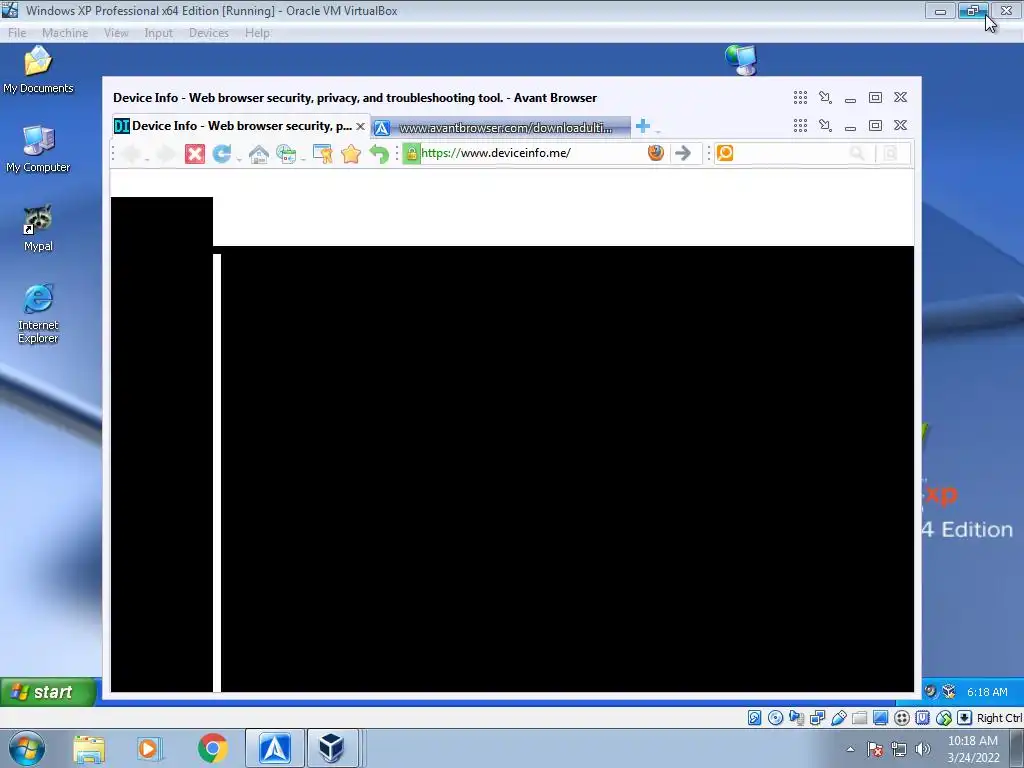Click VirtualBox display indicator icon
The image size is (1024, 768).
click(x=880, y=718)
